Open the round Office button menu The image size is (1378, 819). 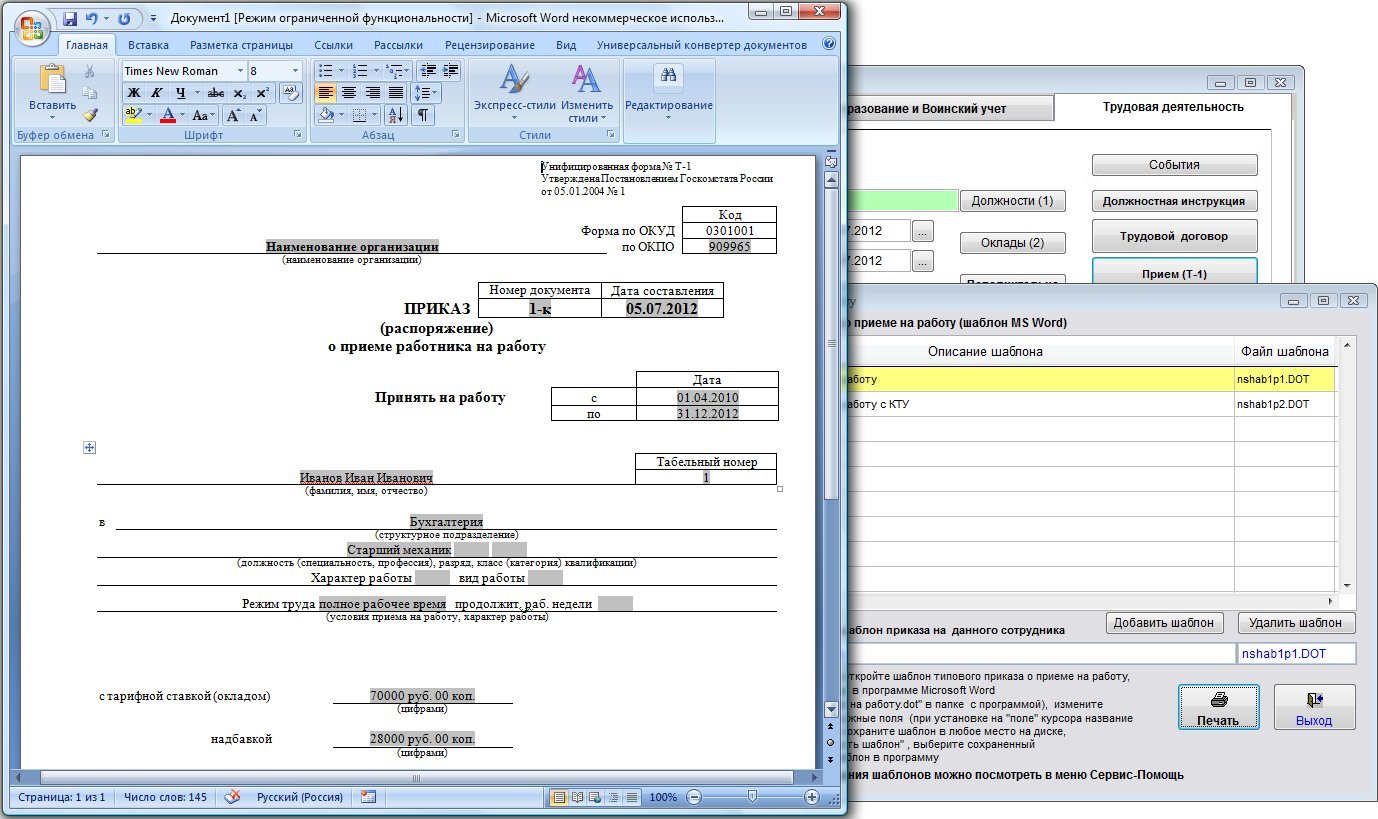(32, 25)
